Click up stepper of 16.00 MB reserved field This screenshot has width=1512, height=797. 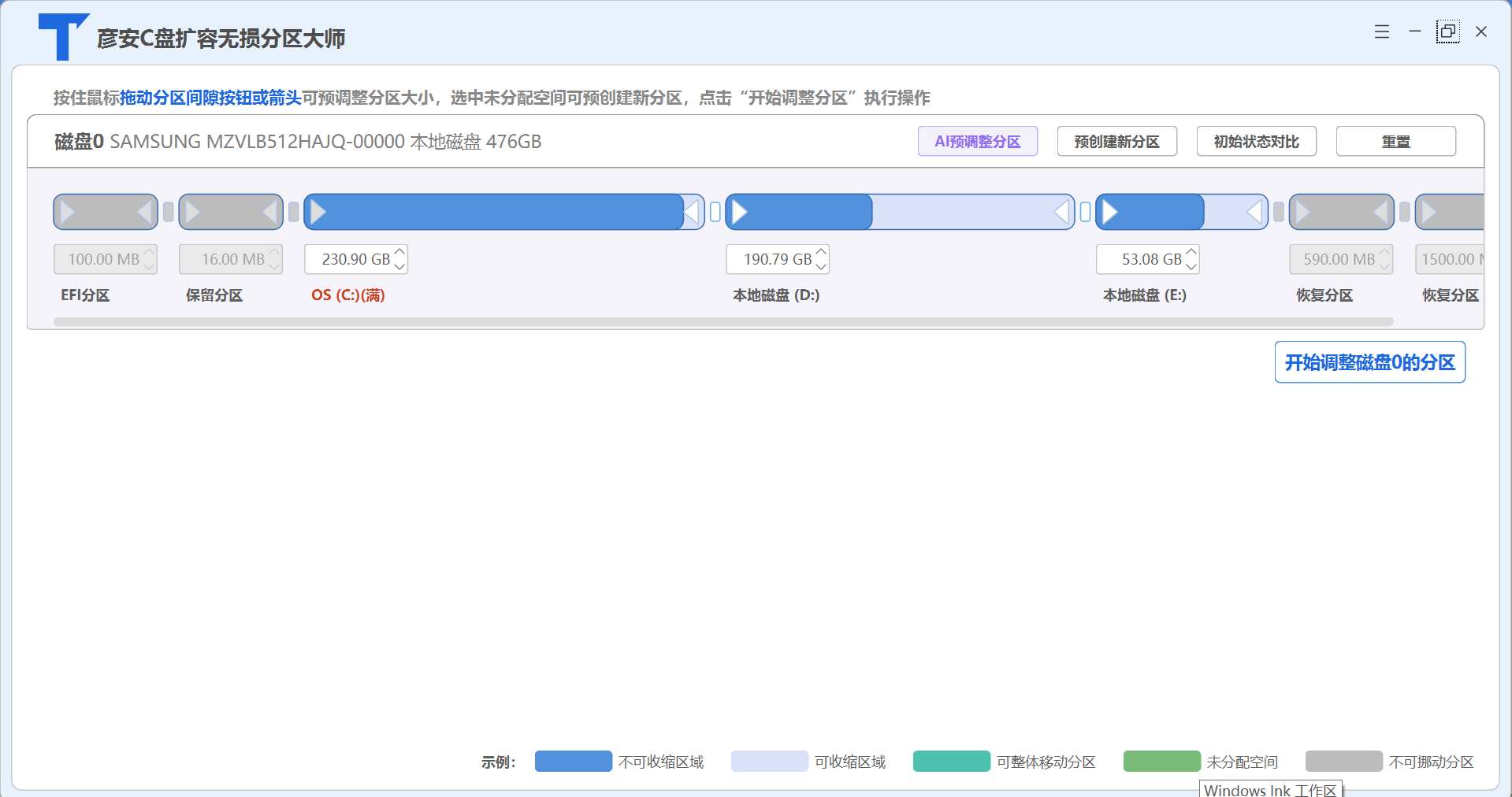point(274,252)
